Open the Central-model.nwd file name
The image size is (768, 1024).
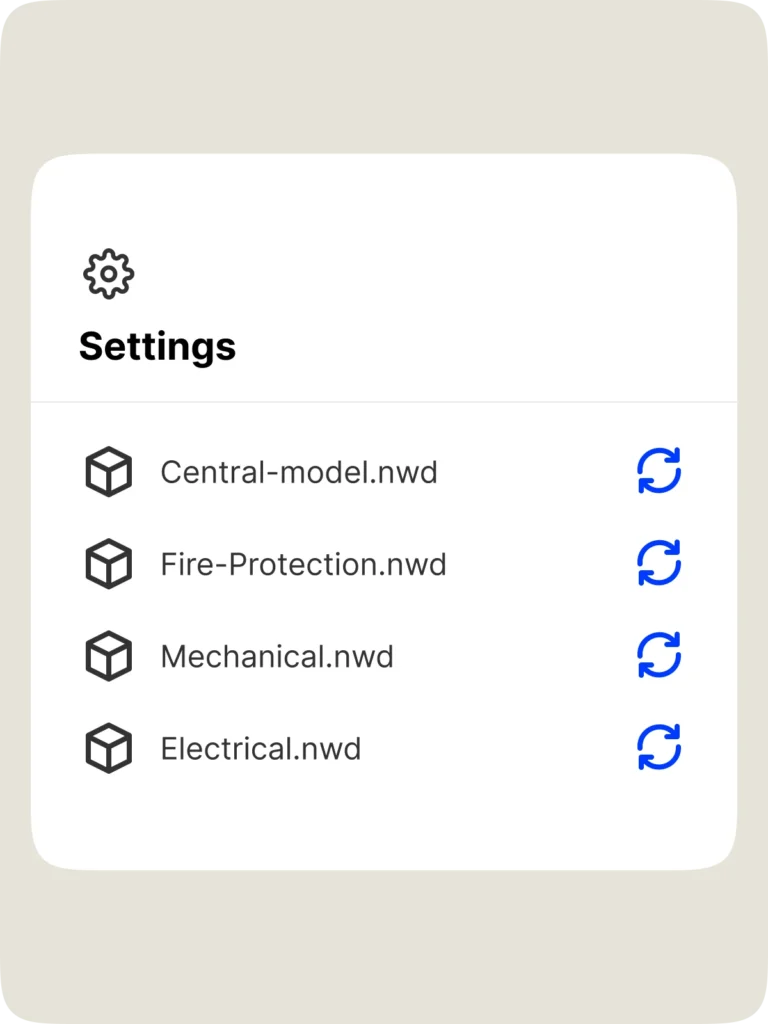299,472
